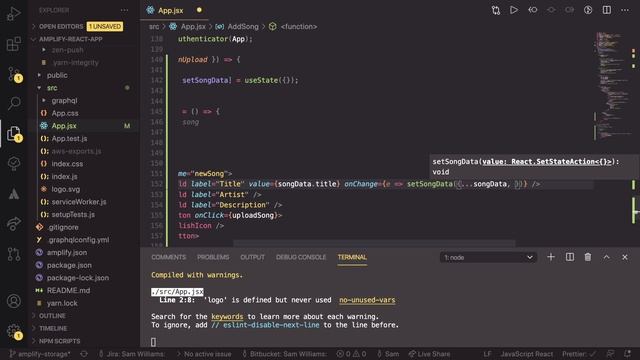Image resolution: width=640 pixels, height=360 pixels.
Task: Collapse the src folder
Action: (52, 88)
